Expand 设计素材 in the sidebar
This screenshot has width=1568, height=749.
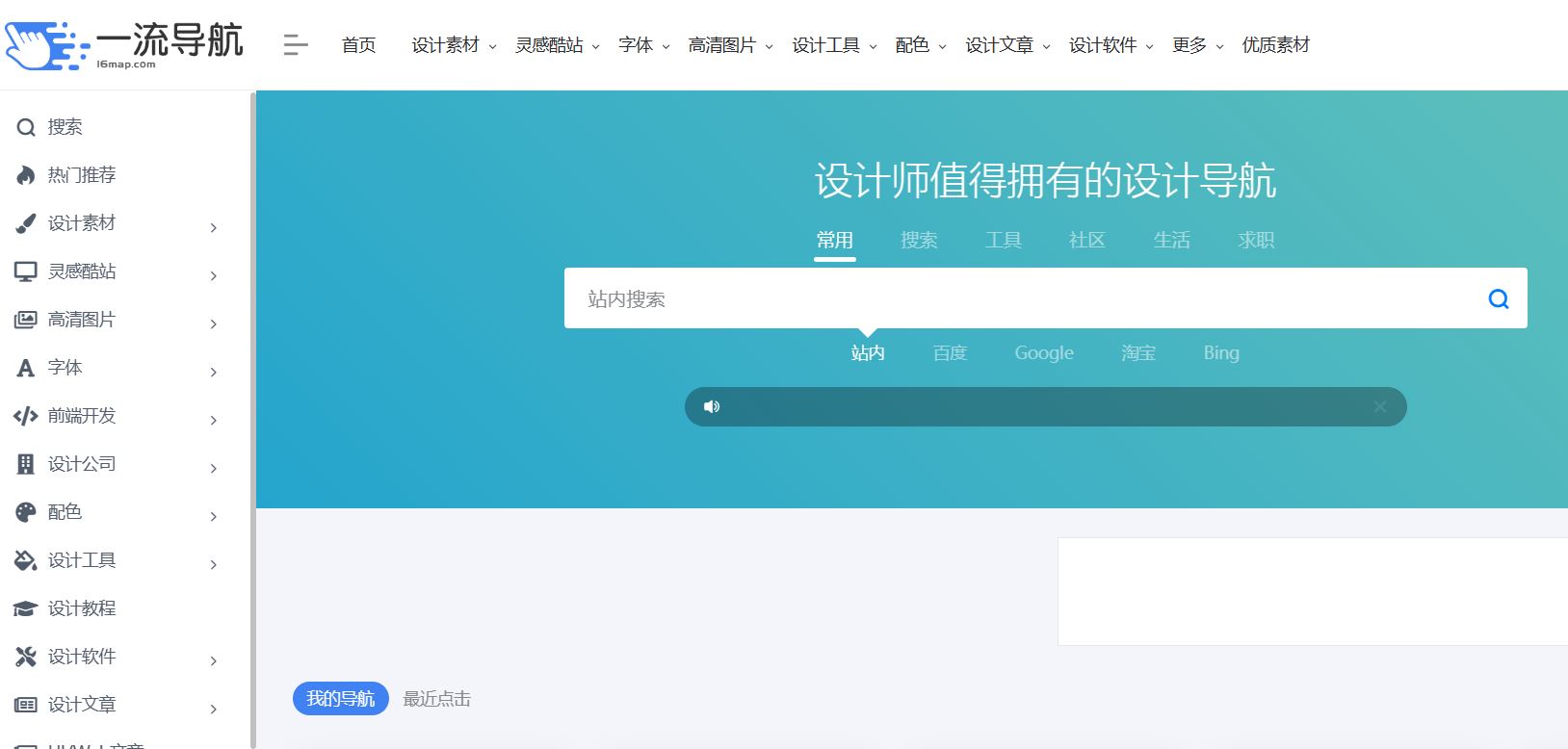coord(214,227)
